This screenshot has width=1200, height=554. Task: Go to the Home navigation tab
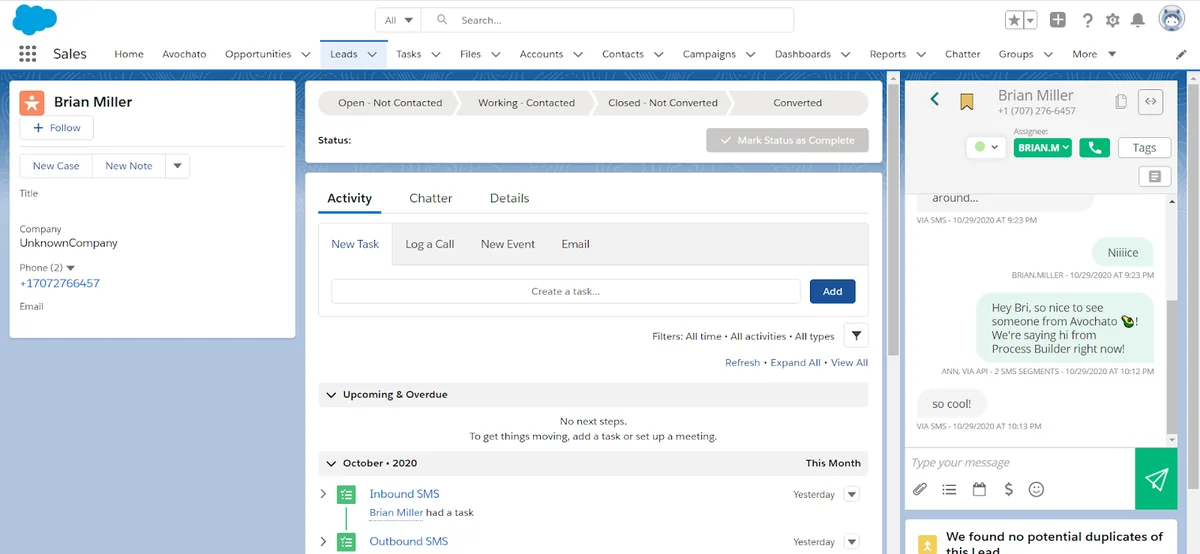point(129,54)
